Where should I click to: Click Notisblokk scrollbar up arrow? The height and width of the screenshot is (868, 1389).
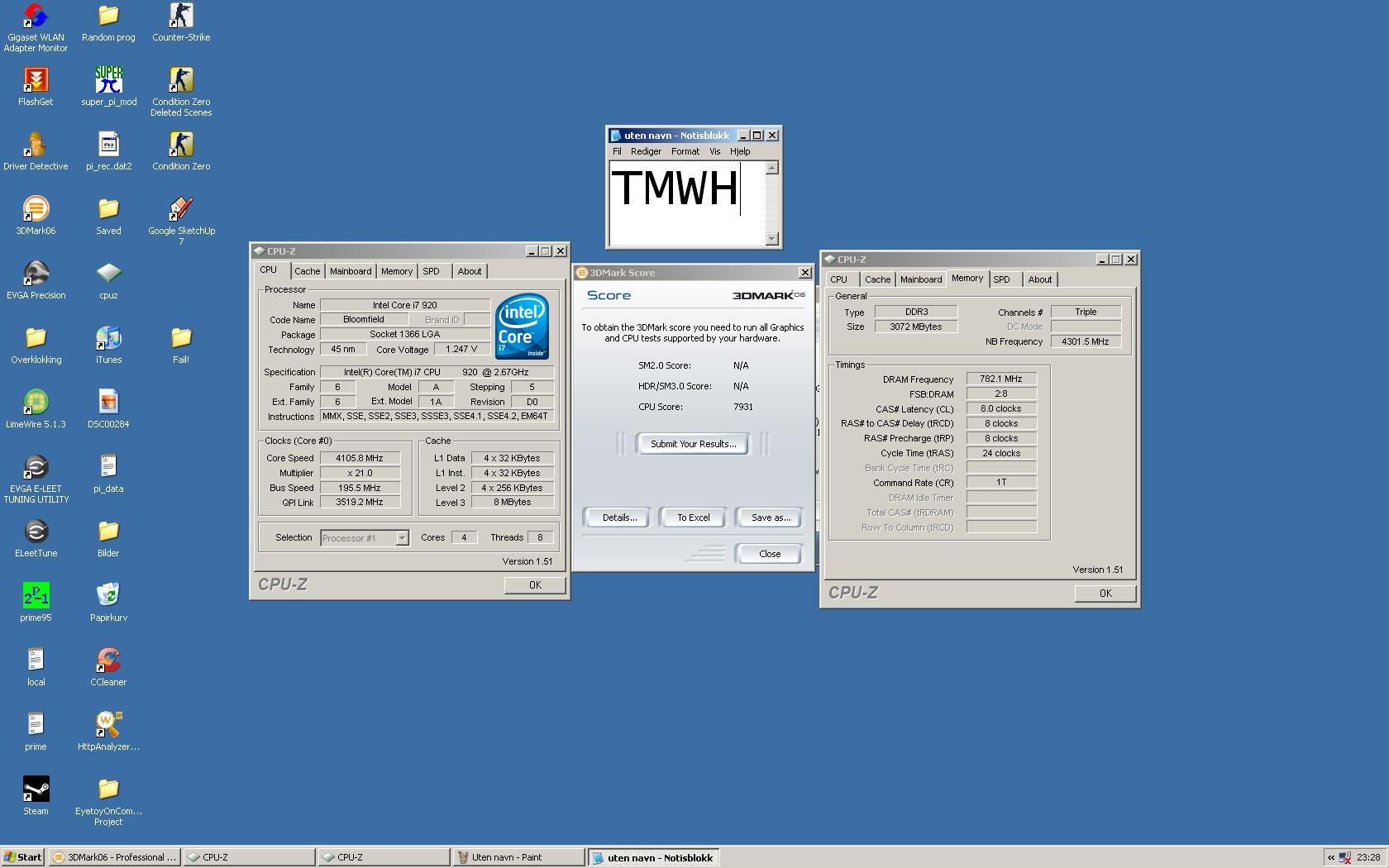pos(772,168)
